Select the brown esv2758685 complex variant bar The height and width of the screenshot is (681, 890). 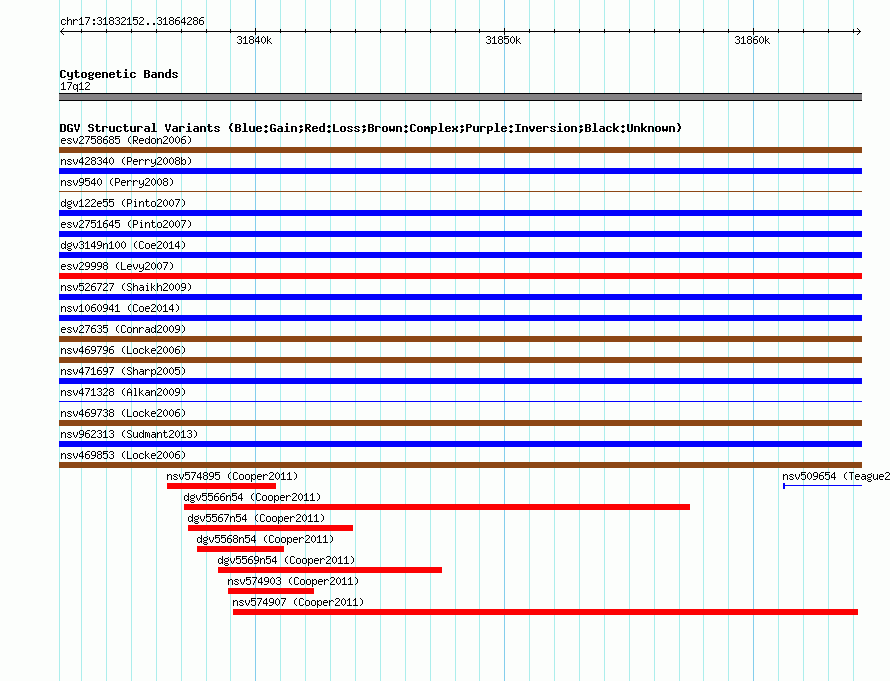[x=460, y=150]
